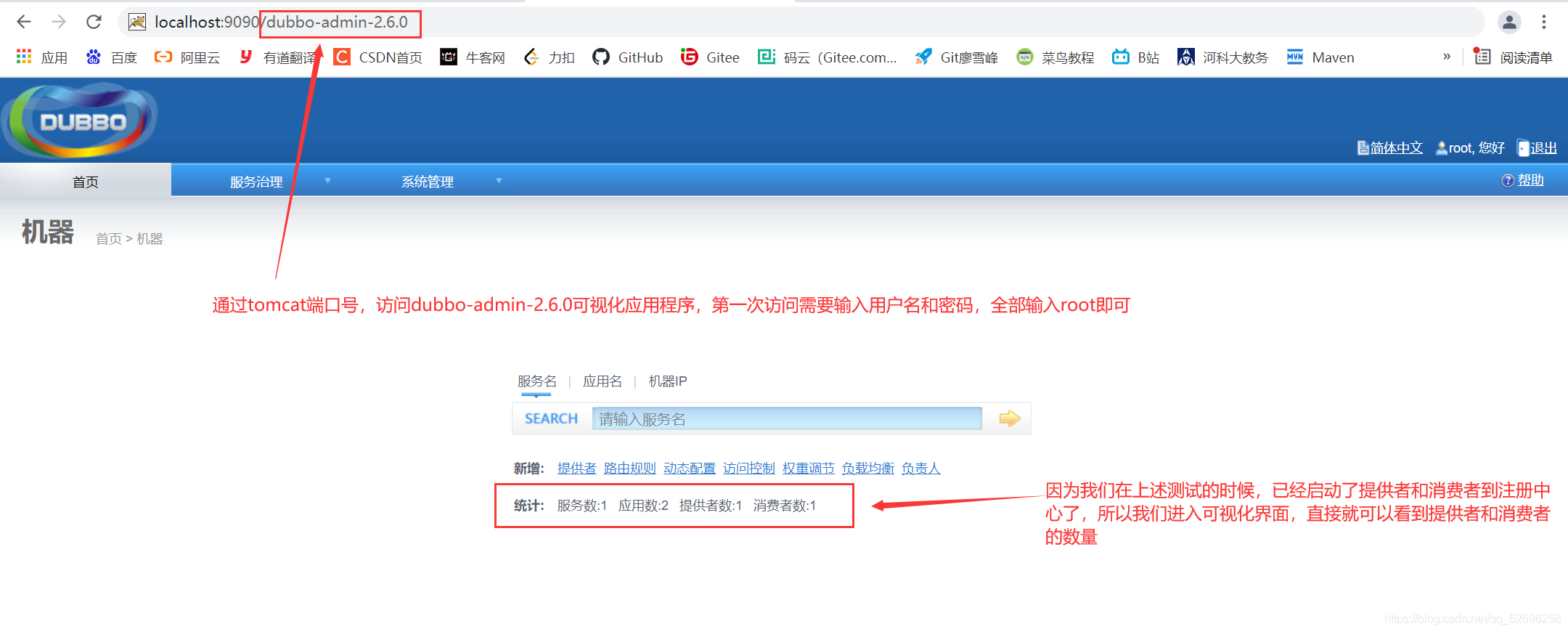Image resolution: width=1568 pixels, height=632 pixels.
Task: Add new 负责人 link
Action: pos(920,468)
